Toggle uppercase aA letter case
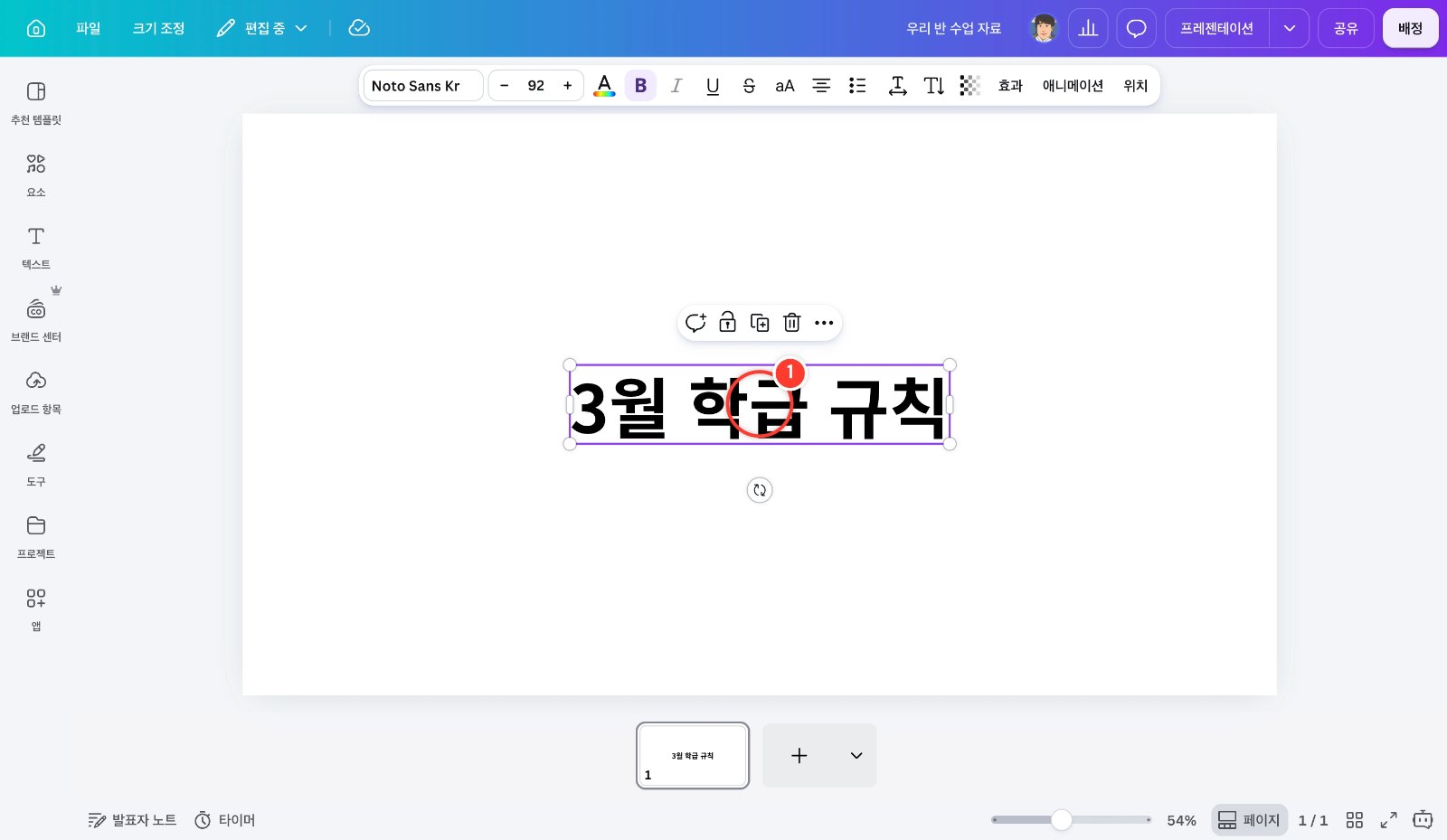 785,85
